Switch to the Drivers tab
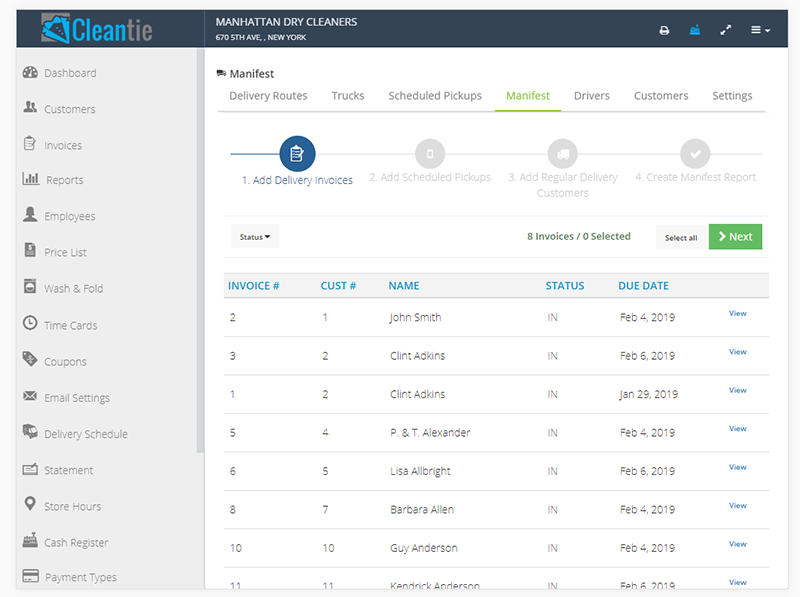800x597 pixels. pyautogui.click(x=591, y=96)
